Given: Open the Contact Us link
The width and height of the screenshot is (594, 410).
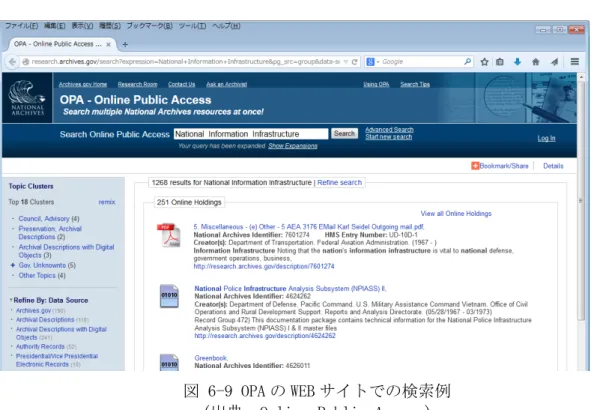Looking at the screenshot, I should click(x=181, y=84).
